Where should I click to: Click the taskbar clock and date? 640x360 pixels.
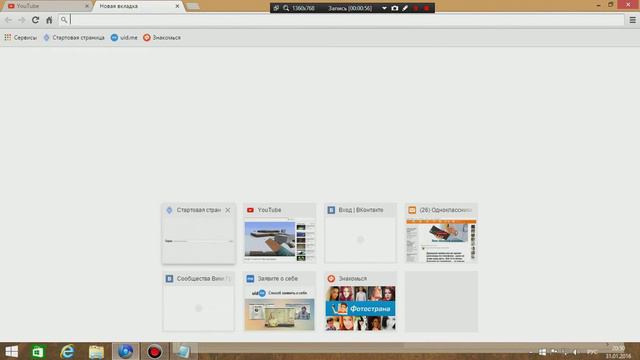(x=618, y=352)
